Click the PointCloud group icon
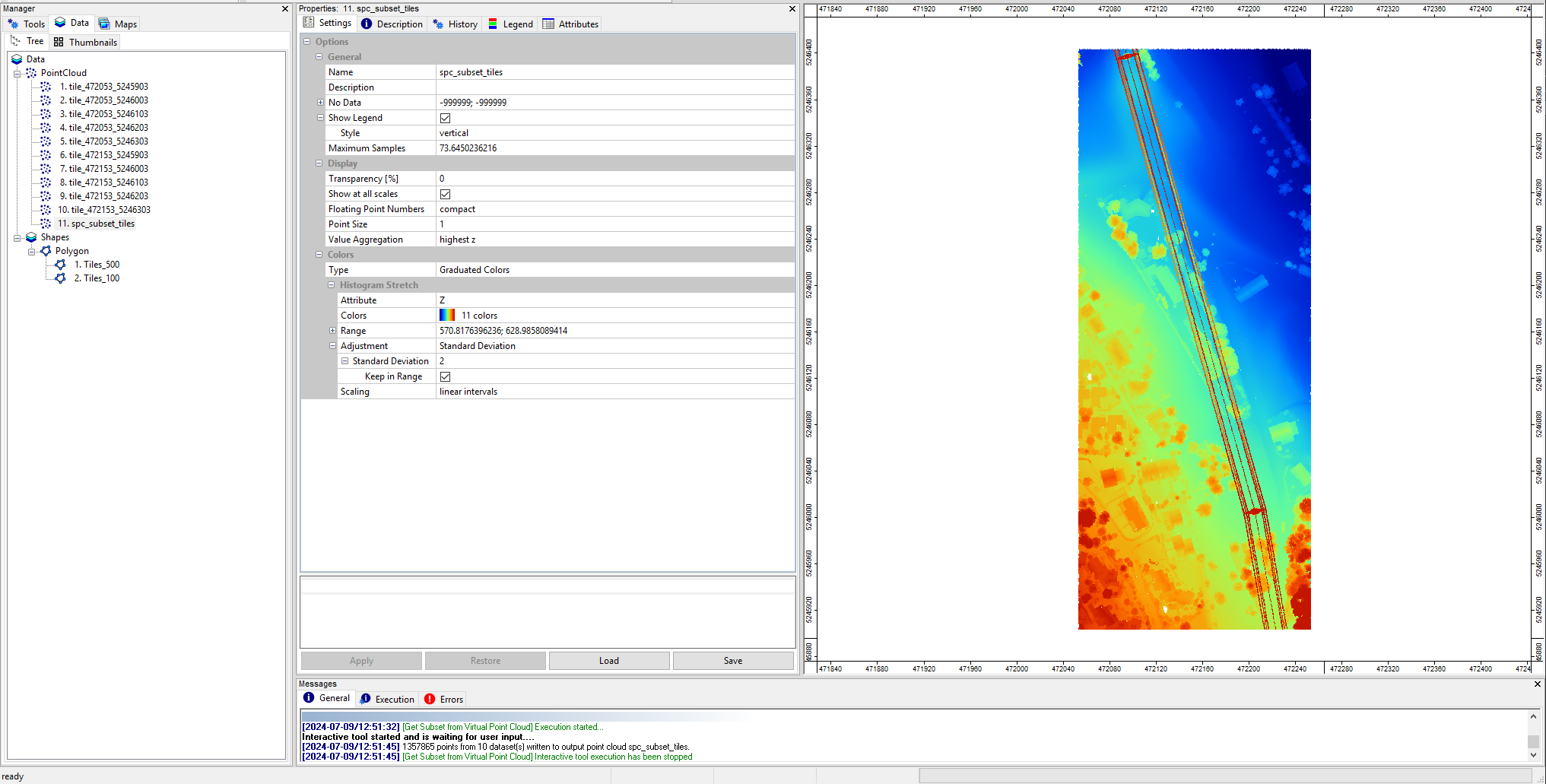Screen dimensions: 1546x784 point(31,73)
